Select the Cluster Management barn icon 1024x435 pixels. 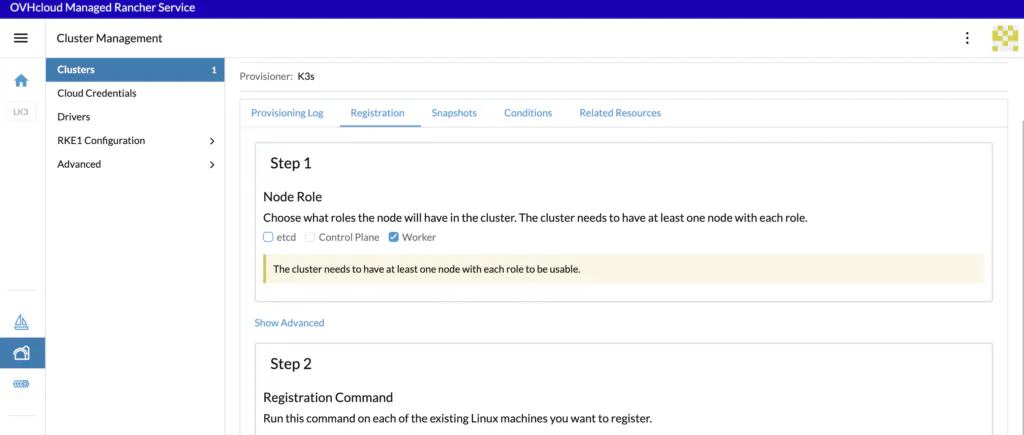pyautogui.click(x=22, y=353)
